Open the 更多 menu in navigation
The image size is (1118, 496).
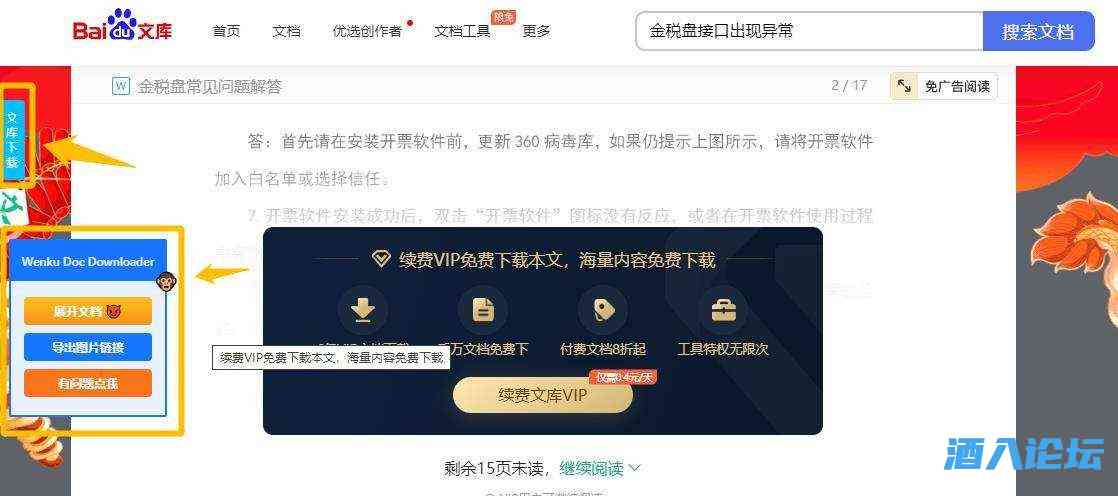(x=536, y=31)
